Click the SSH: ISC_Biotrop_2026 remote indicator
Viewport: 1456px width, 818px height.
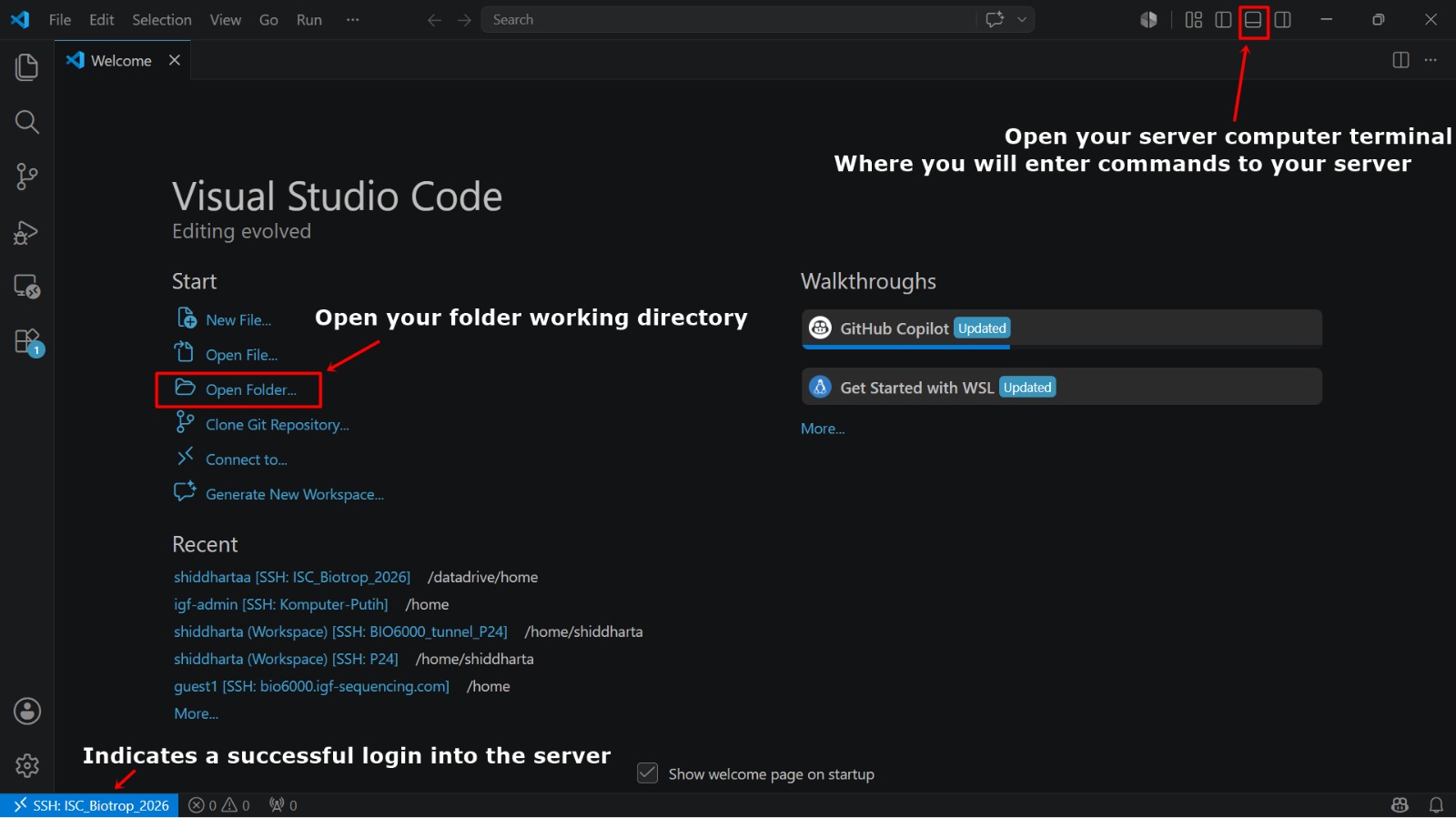tap(90, 805)
